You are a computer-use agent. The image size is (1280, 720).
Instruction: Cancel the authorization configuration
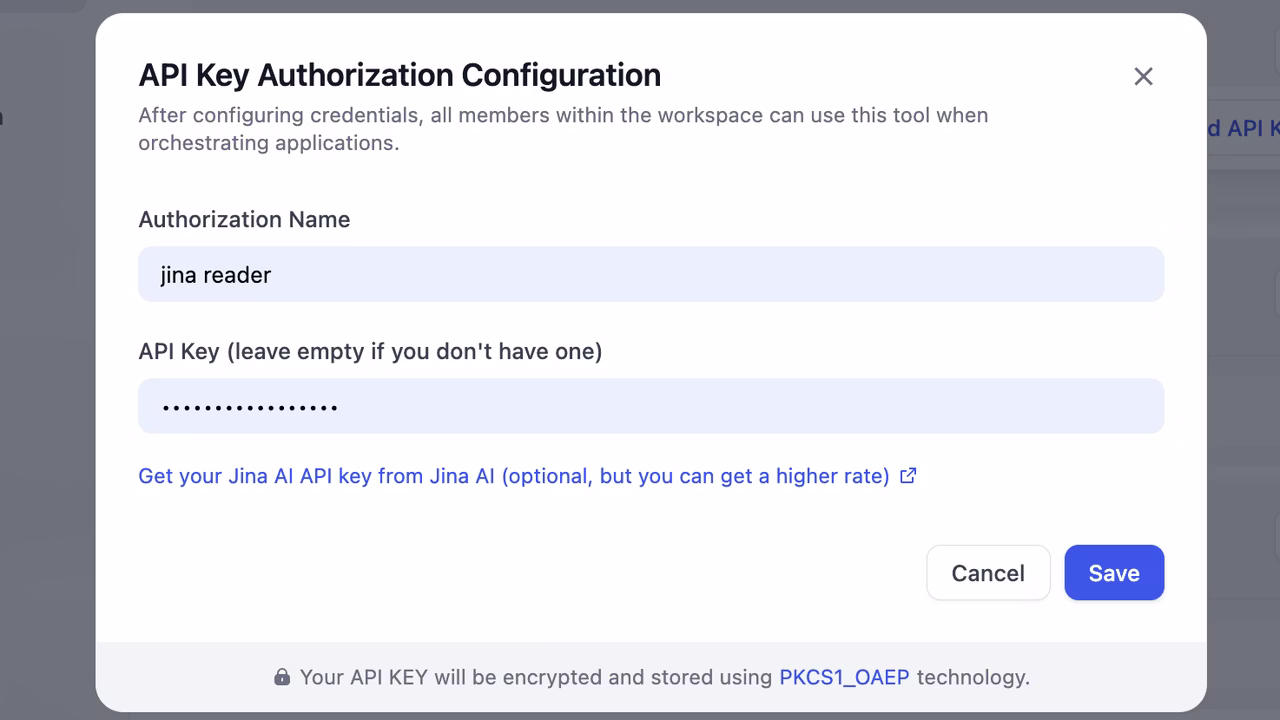coord(988,572)
